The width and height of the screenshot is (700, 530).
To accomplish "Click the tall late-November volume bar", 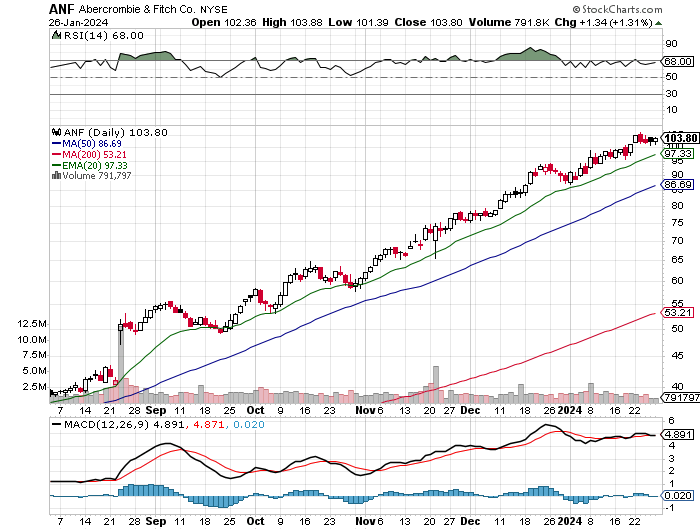I will [436, 385].
